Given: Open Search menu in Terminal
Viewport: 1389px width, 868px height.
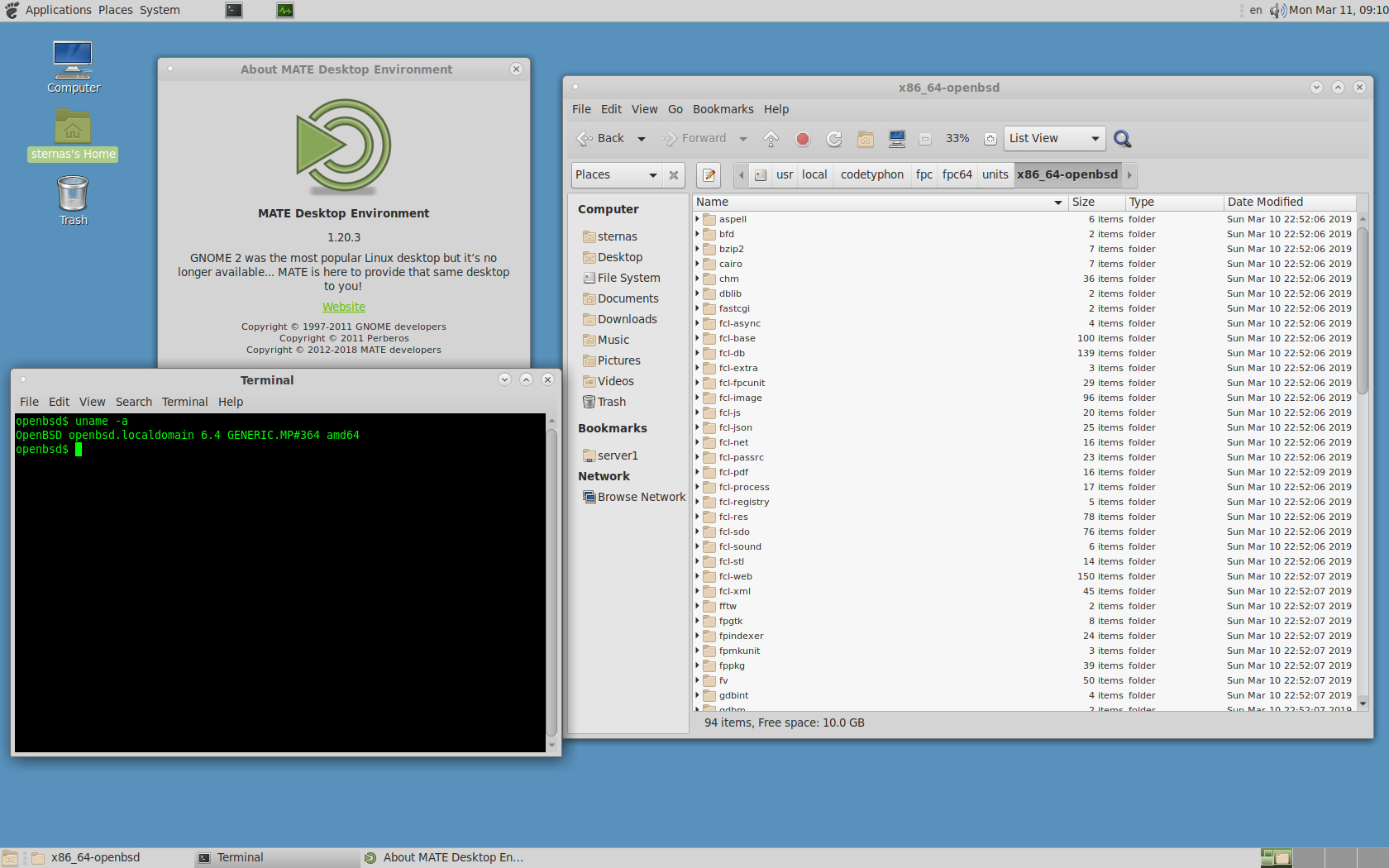Looking at the screenshot, I should [134, 402].
